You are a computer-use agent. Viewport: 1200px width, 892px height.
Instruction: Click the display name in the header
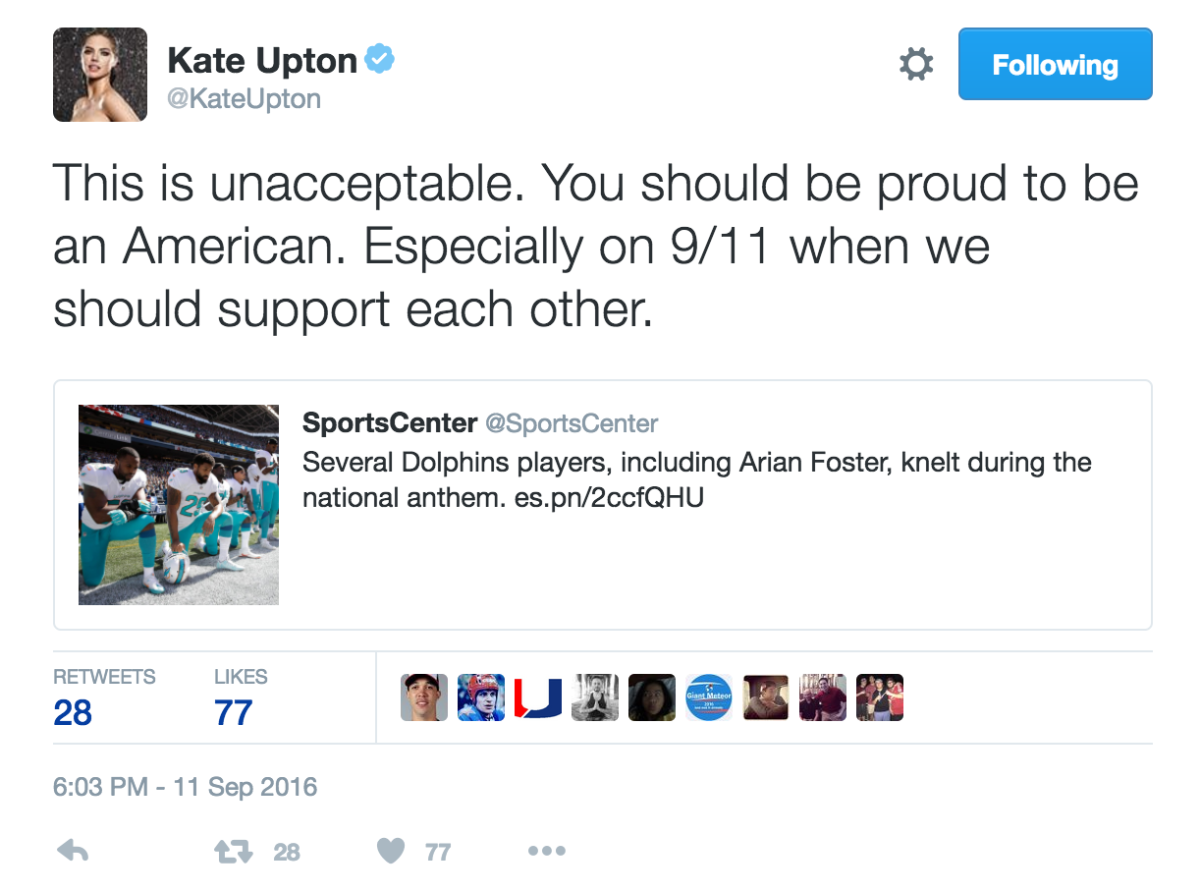point(262,61)
